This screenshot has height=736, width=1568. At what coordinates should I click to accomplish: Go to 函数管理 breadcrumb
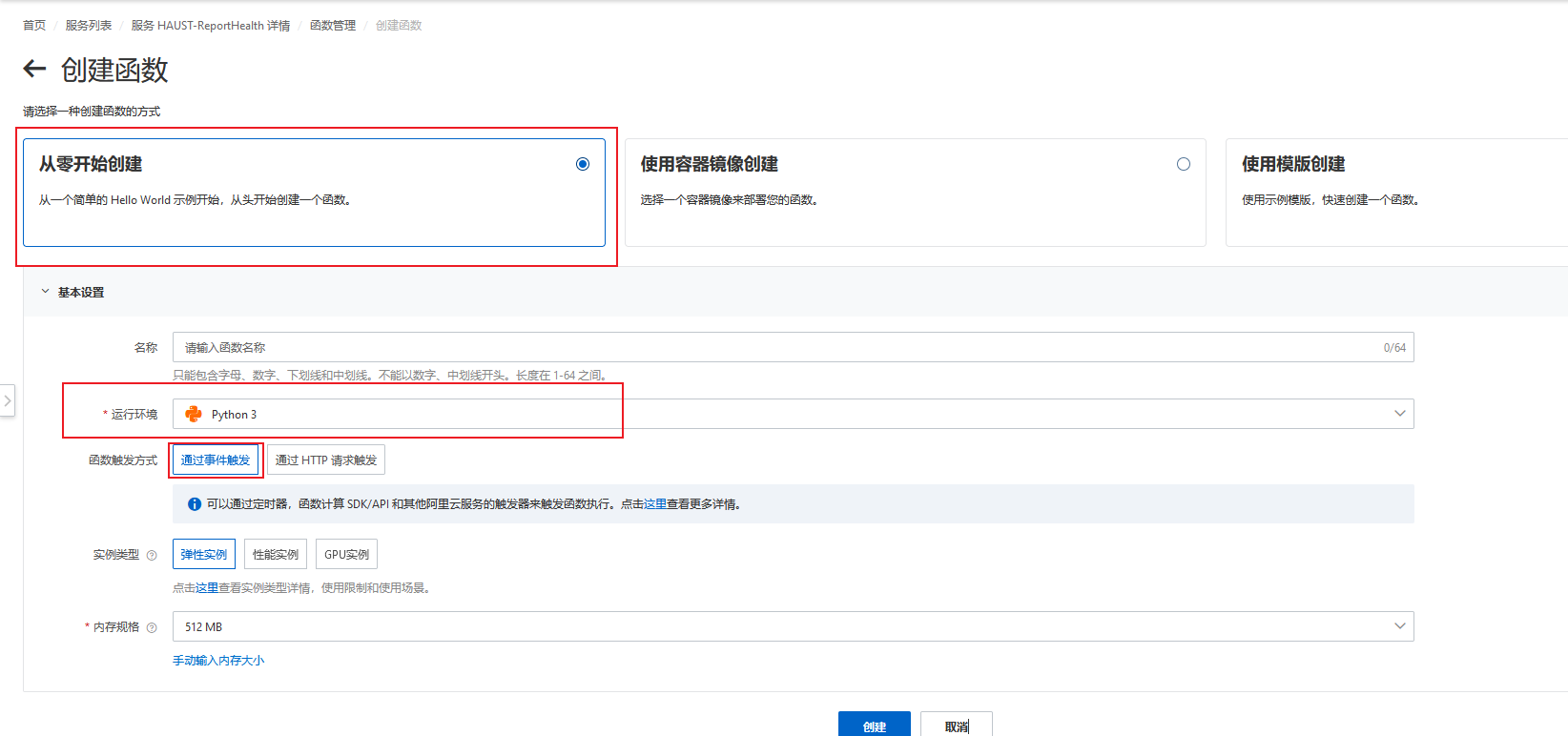(x=333, y=26)
